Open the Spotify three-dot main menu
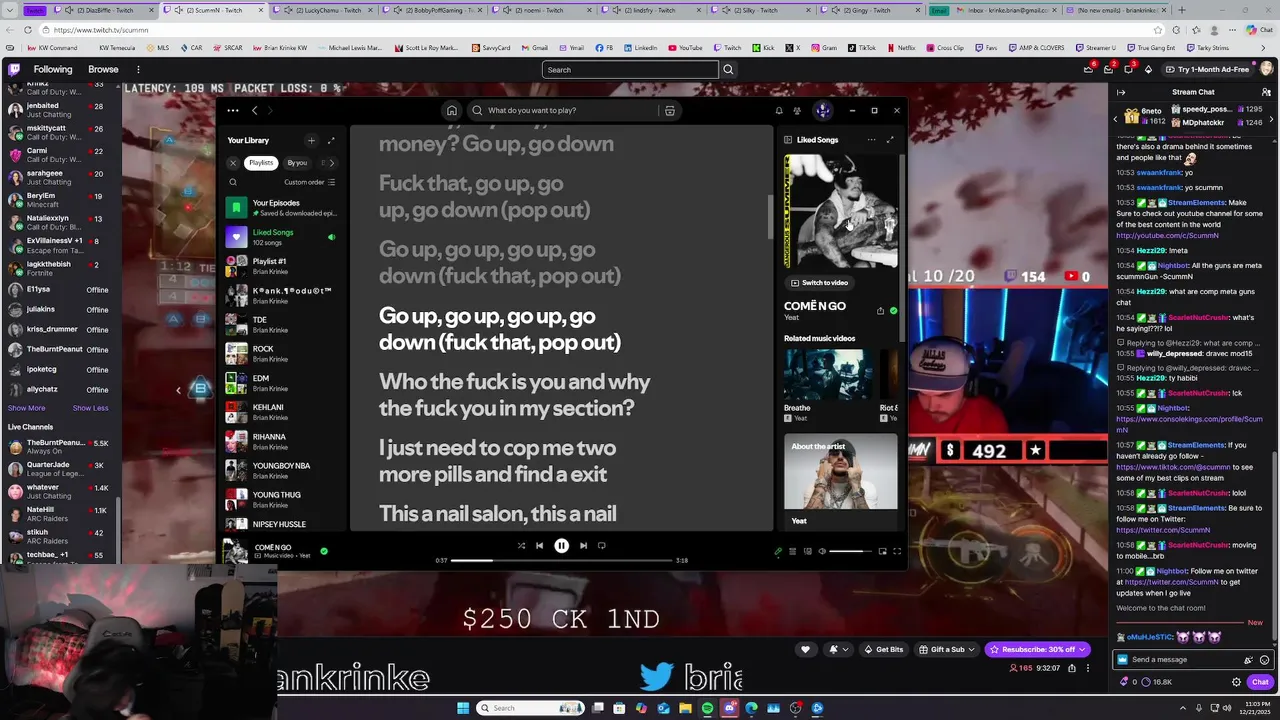Screen dimensions: 1280x720 [x=232, y=110]
